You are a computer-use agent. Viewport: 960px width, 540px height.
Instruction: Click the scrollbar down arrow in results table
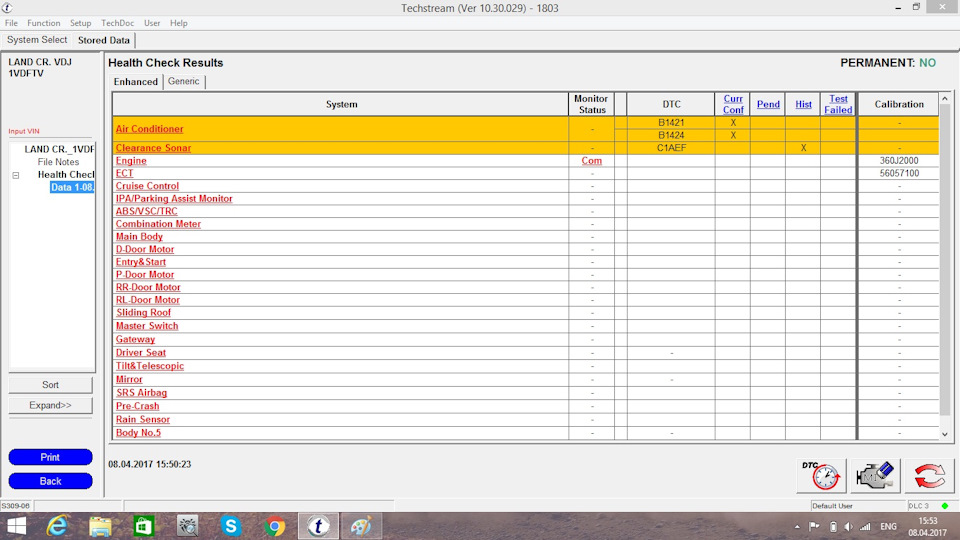[945, 434]
